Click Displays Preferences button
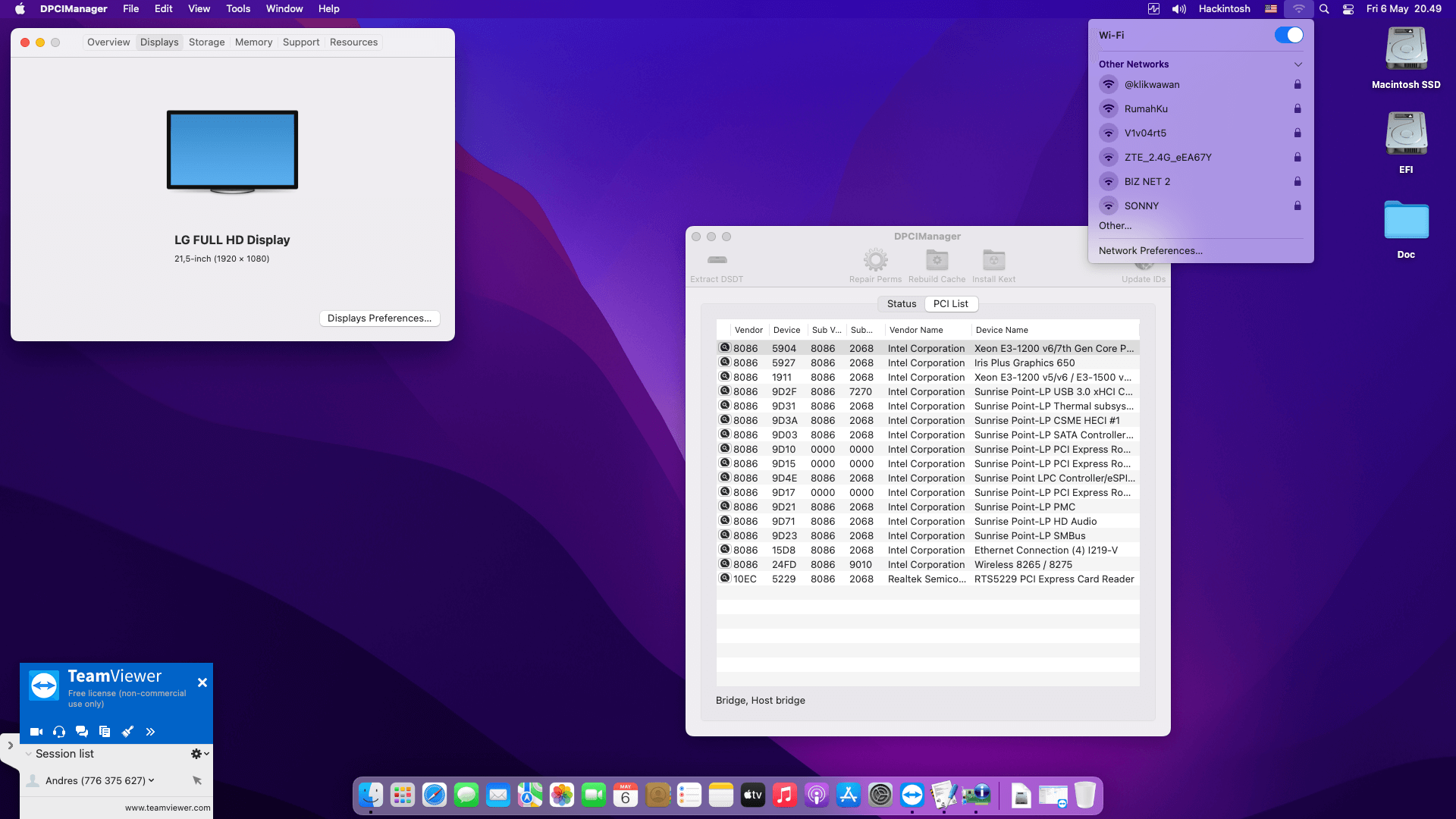Viewport: 1456px width, 819px height. [379, 318]
